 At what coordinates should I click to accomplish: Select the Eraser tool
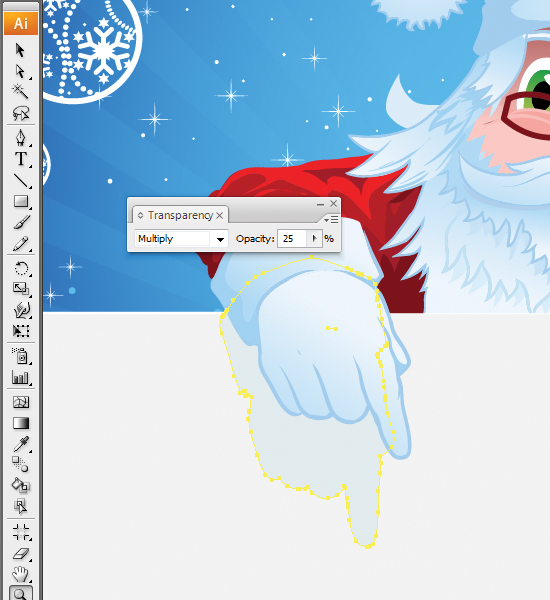point(20,553)
